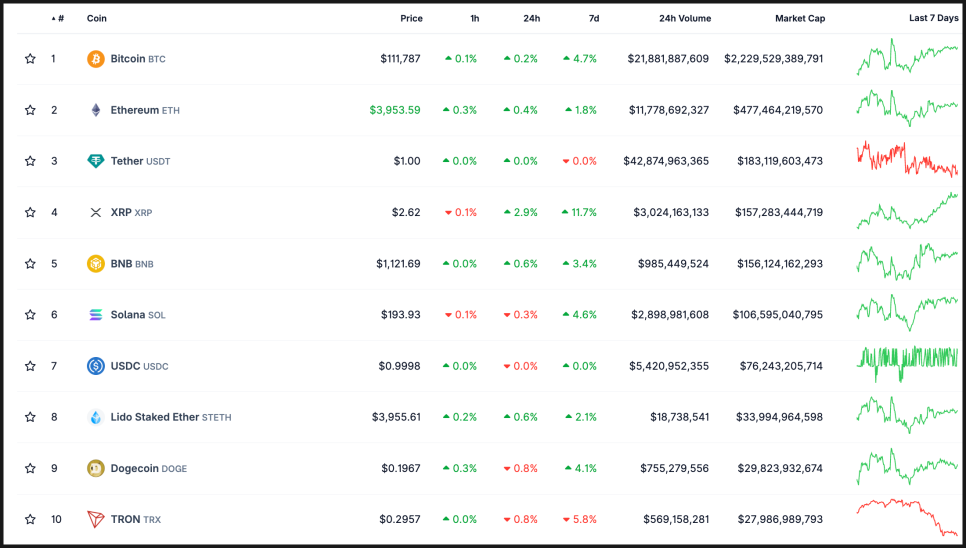Star Solana as a favorite

point(30,315)
